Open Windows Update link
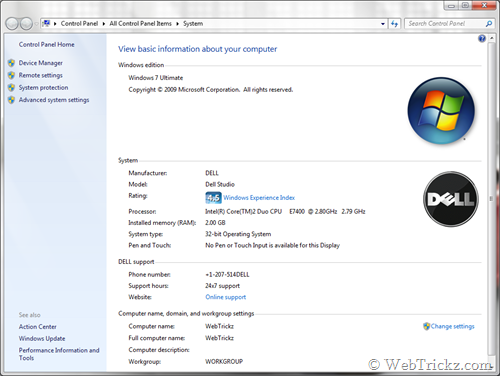Image resolution: width=500 pixels, height=376 pixels. point(42,339)
